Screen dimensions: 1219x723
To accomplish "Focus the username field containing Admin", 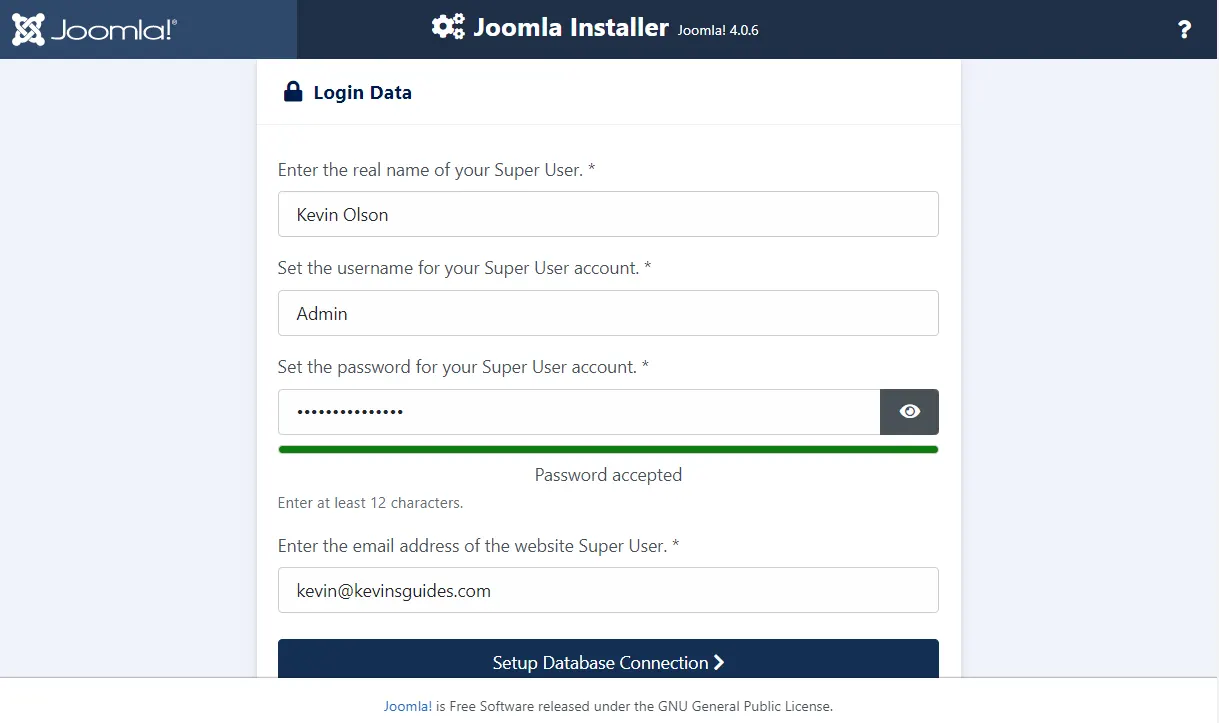I will coord(607,313).
